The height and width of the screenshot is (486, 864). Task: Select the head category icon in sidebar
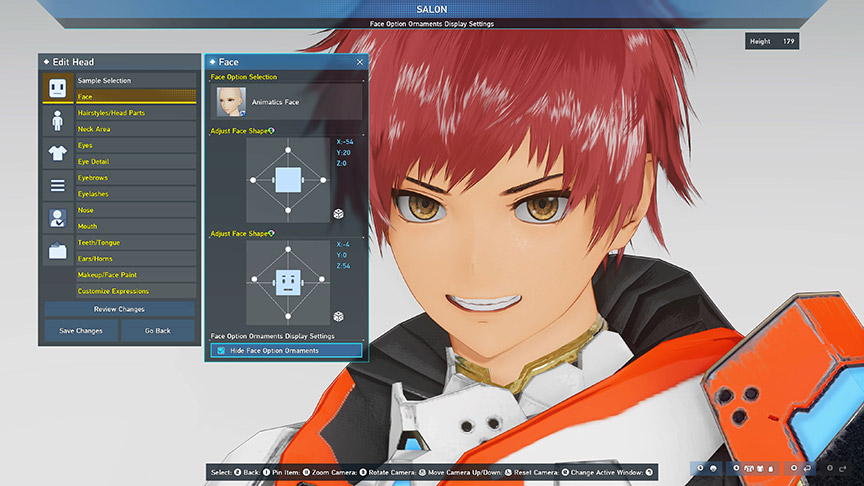pyautogui.click(x=57, y=89)
